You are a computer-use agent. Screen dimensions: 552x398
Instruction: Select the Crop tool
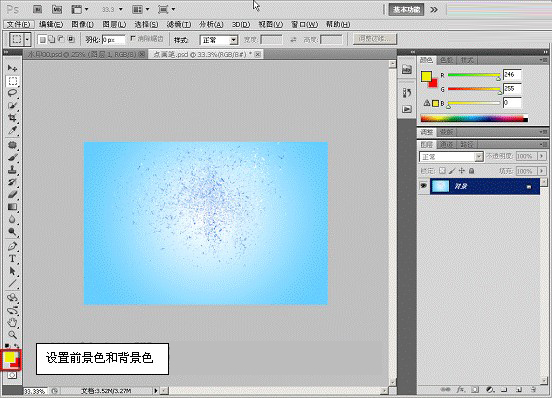tap(12, 118)
